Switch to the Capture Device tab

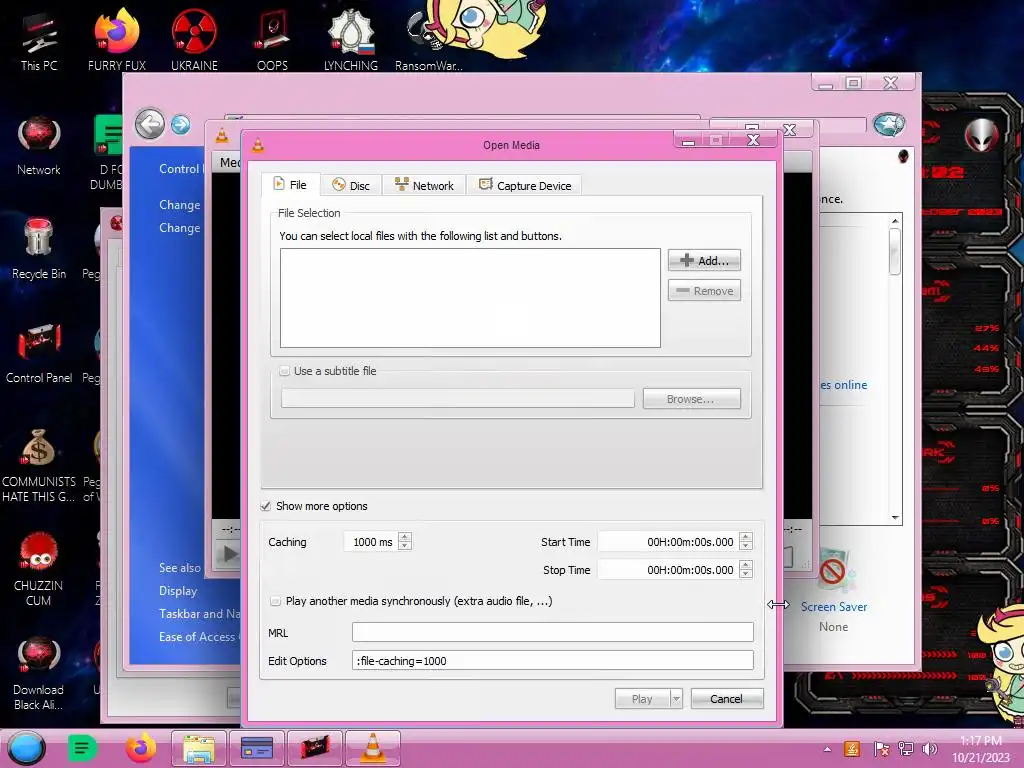click(x=524, y=185)
